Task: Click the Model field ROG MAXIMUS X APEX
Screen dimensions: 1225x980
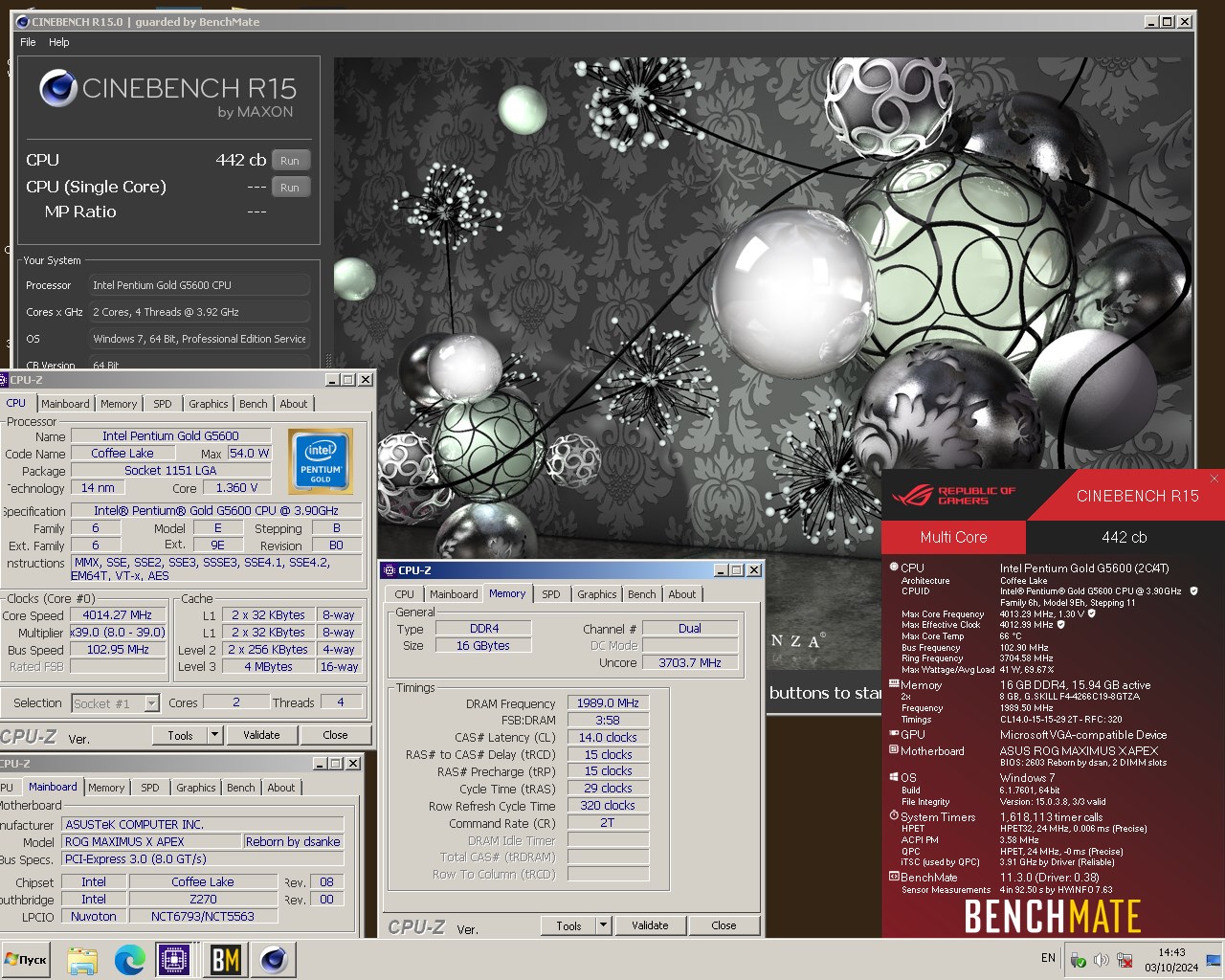Action: pos(152,841)
